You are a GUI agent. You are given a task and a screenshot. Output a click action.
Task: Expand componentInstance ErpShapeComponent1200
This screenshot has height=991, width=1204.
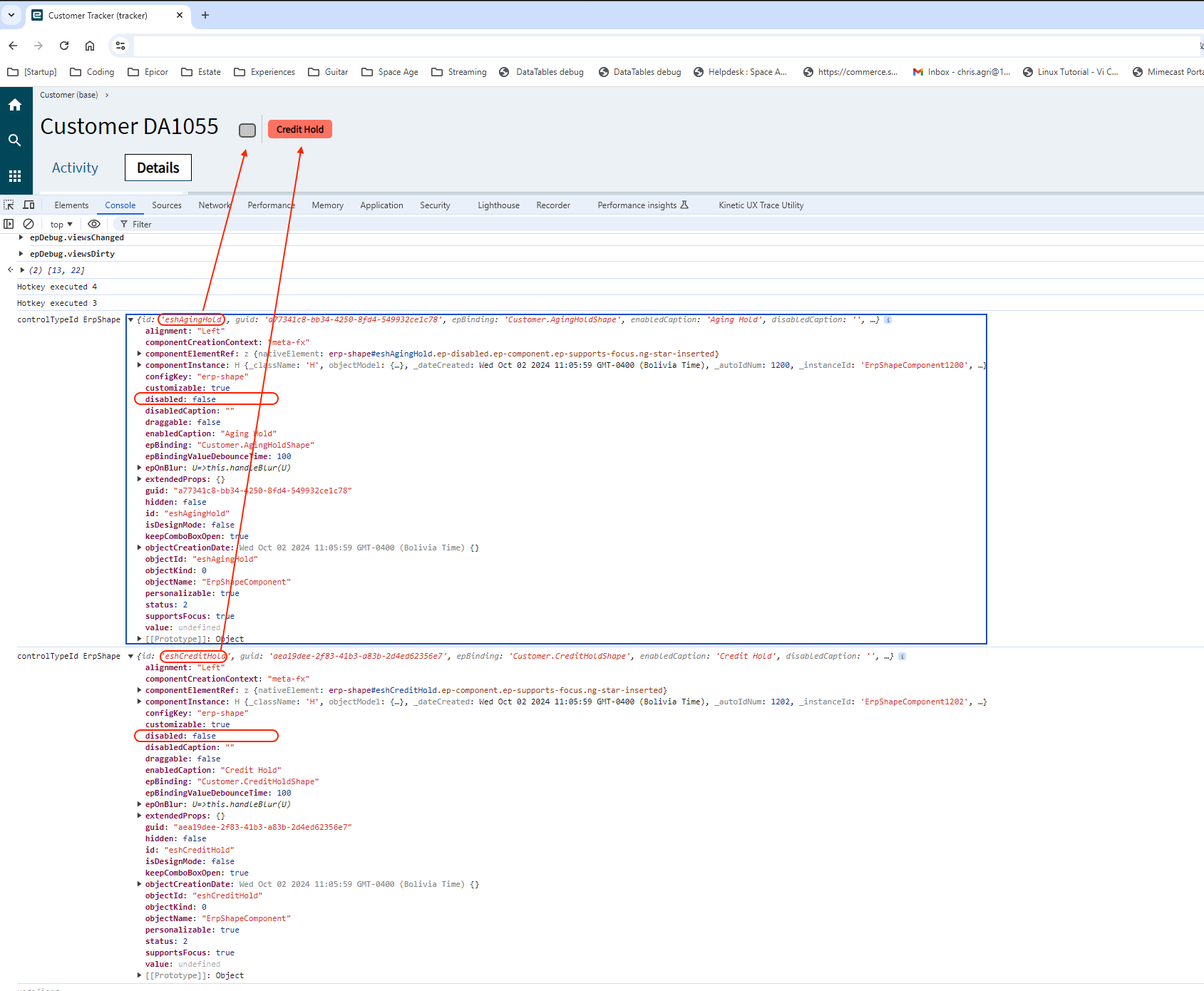(x=139, y=365)
